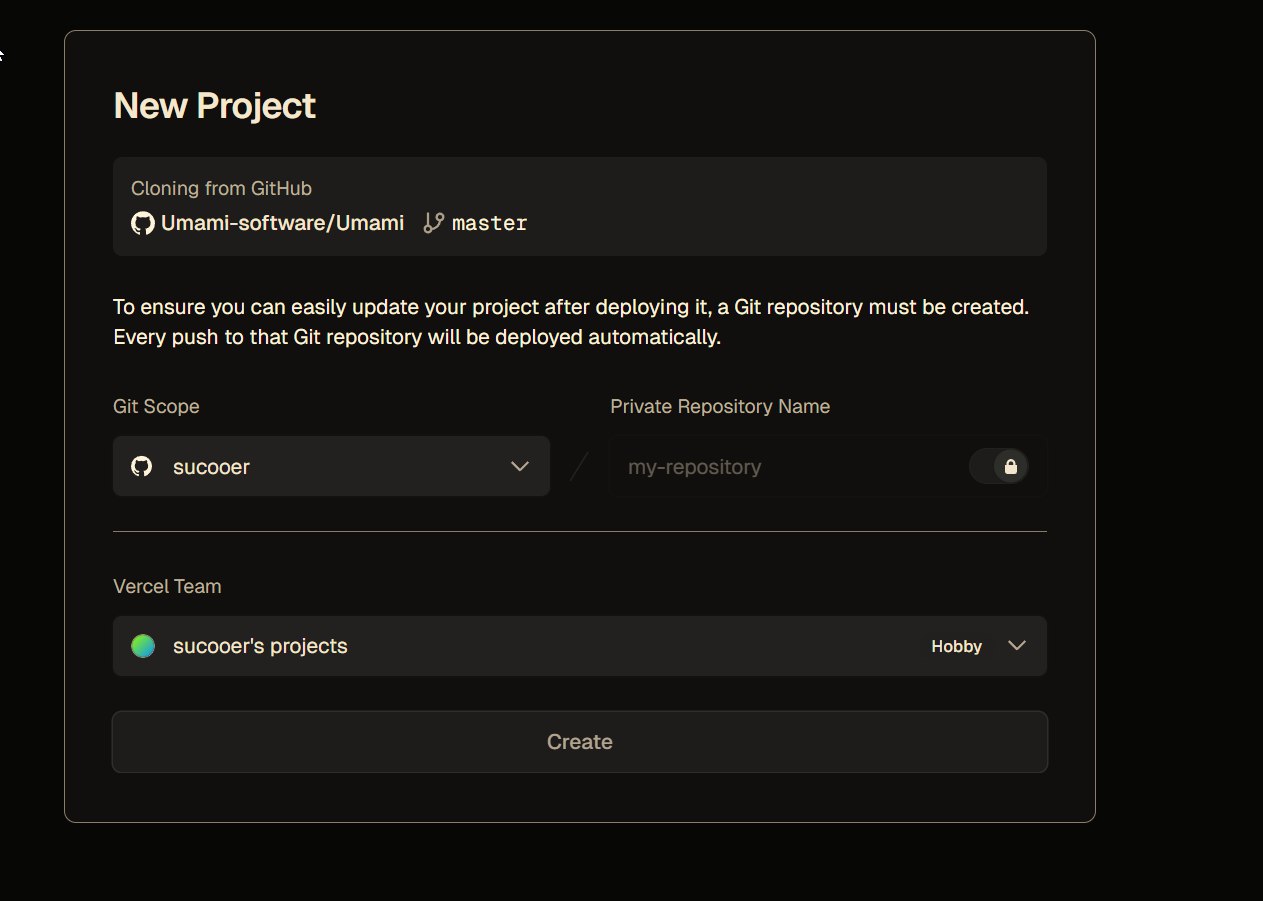Click the Vercel Team label

[167, 586]
